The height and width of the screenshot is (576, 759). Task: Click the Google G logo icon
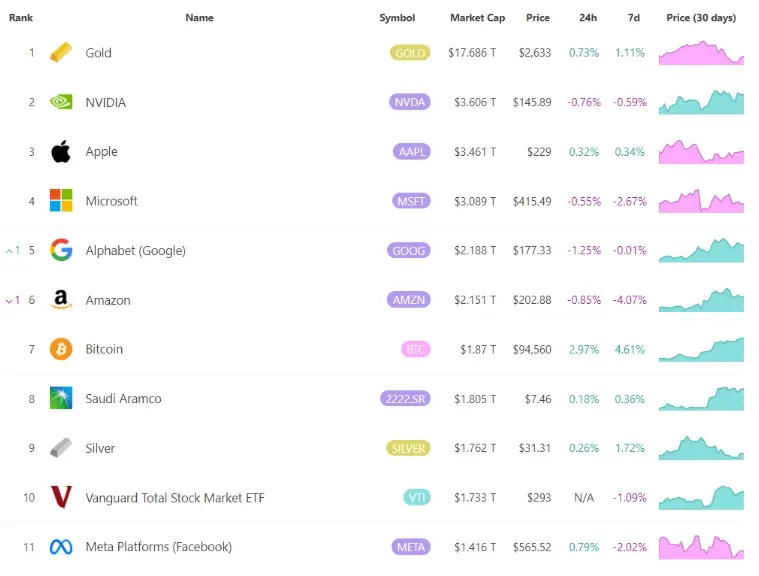pos(61,250)
